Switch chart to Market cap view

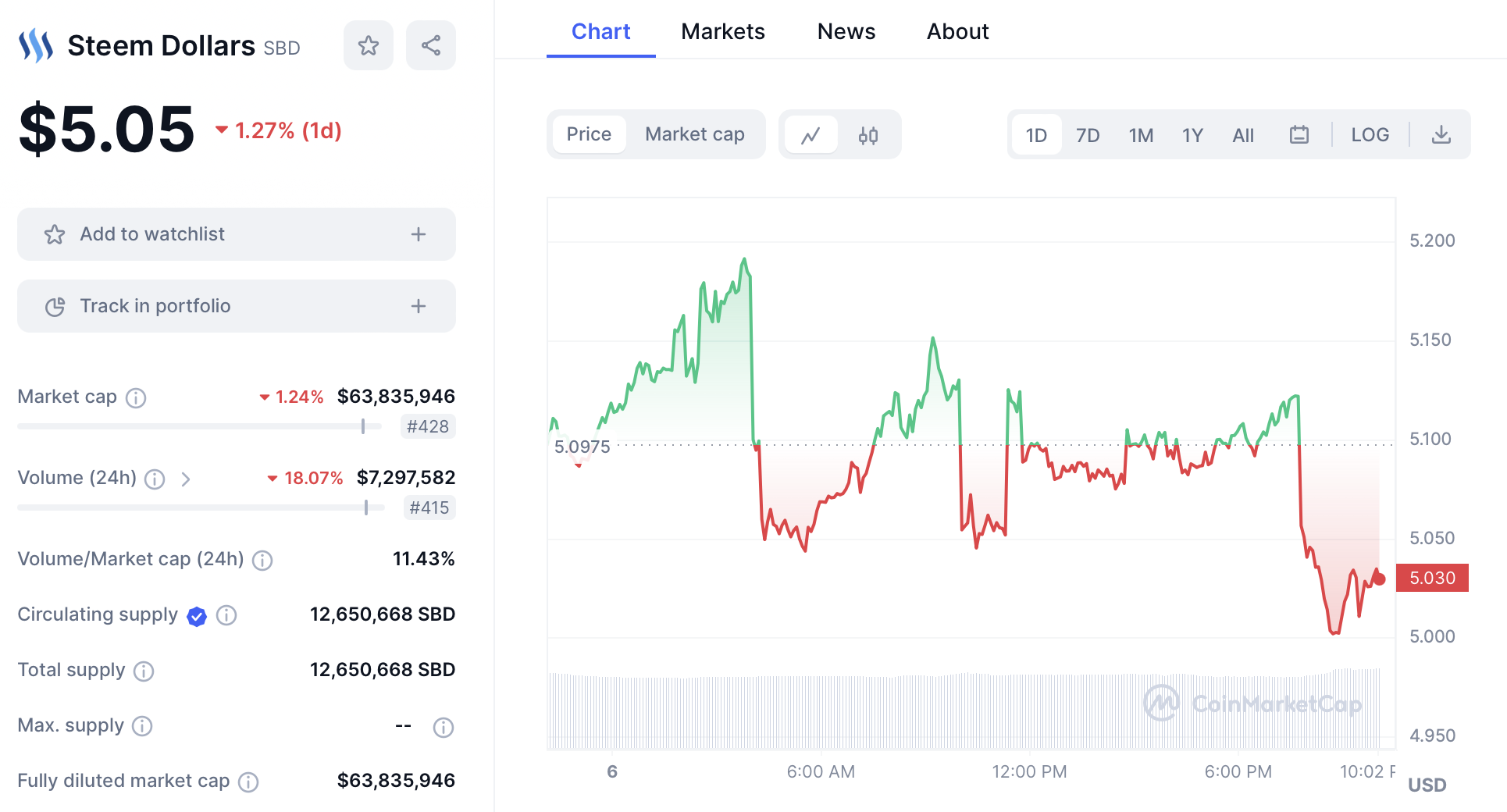[694, 134]
